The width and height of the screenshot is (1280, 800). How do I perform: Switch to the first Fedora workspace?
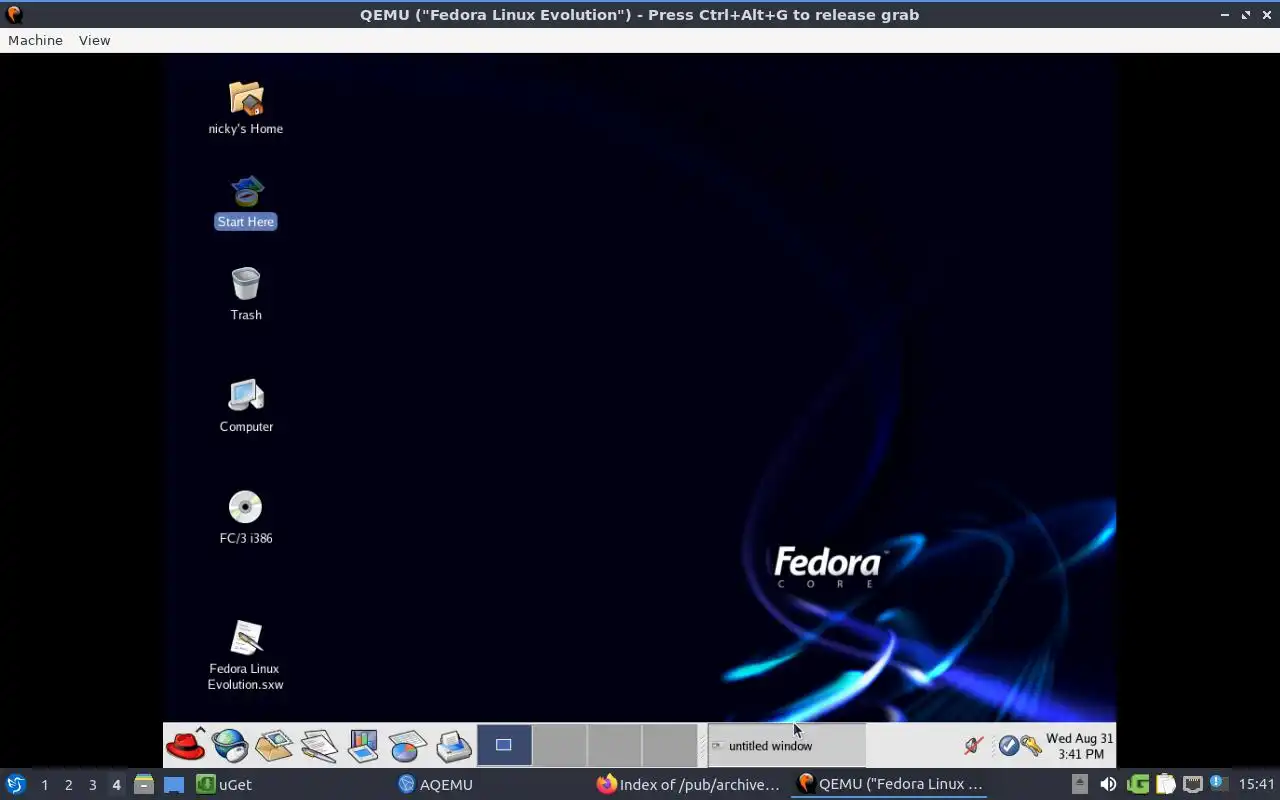click(x=504, y=745)
